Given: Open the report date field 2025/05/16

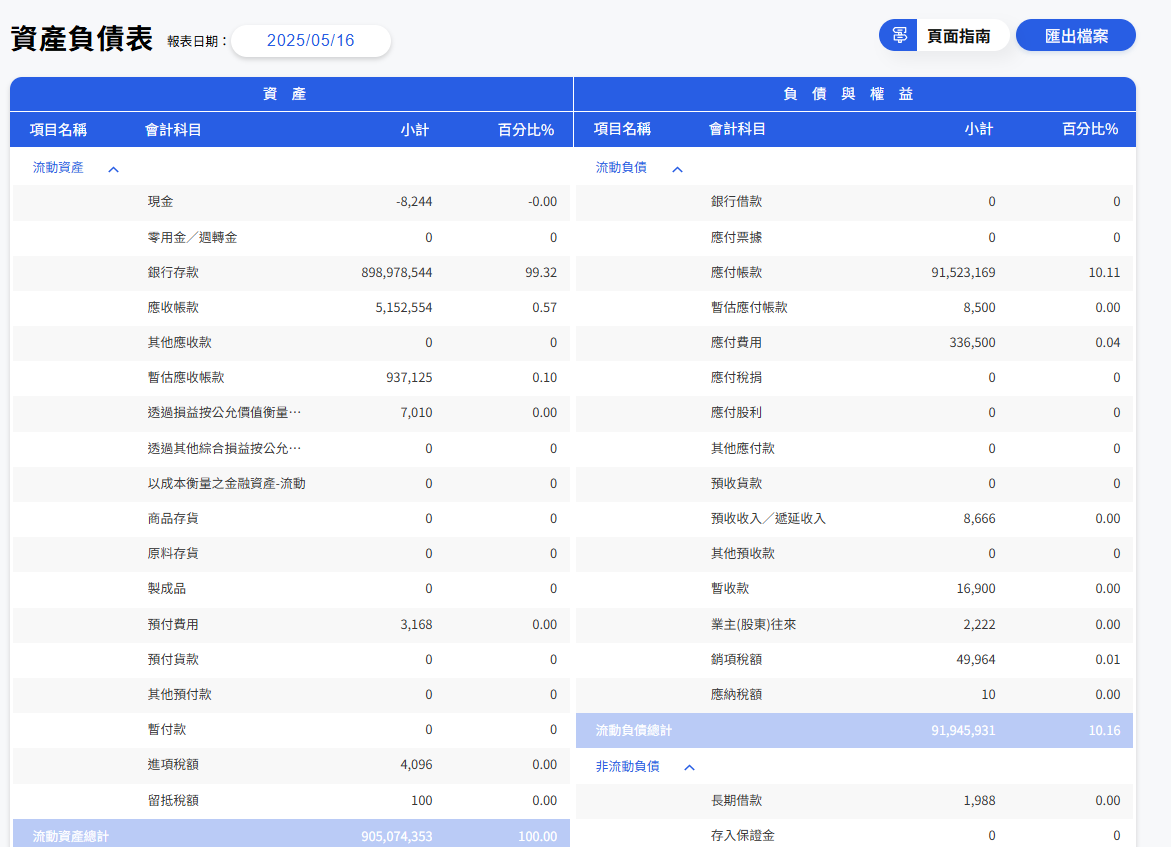Looking at the screenshot, I should tap(311, 40).
